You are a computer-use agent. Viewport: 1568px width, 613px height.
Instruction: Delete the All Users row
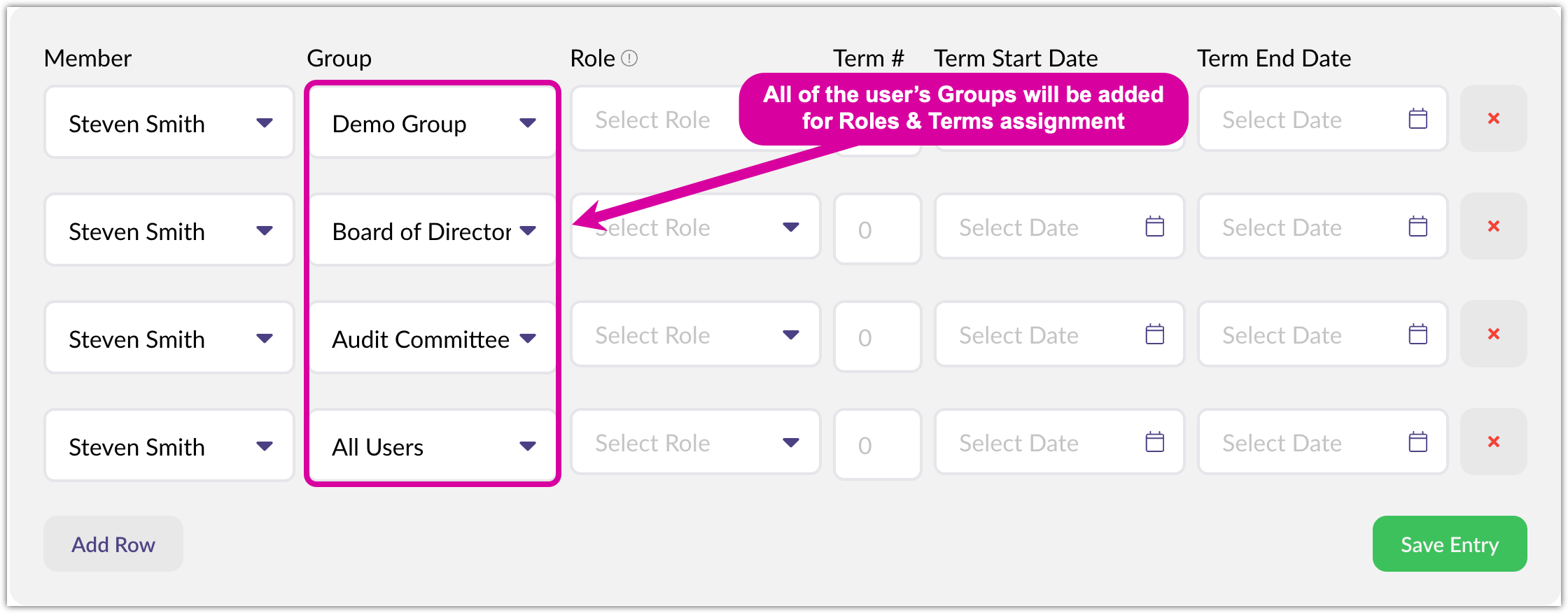[1493, 442]
